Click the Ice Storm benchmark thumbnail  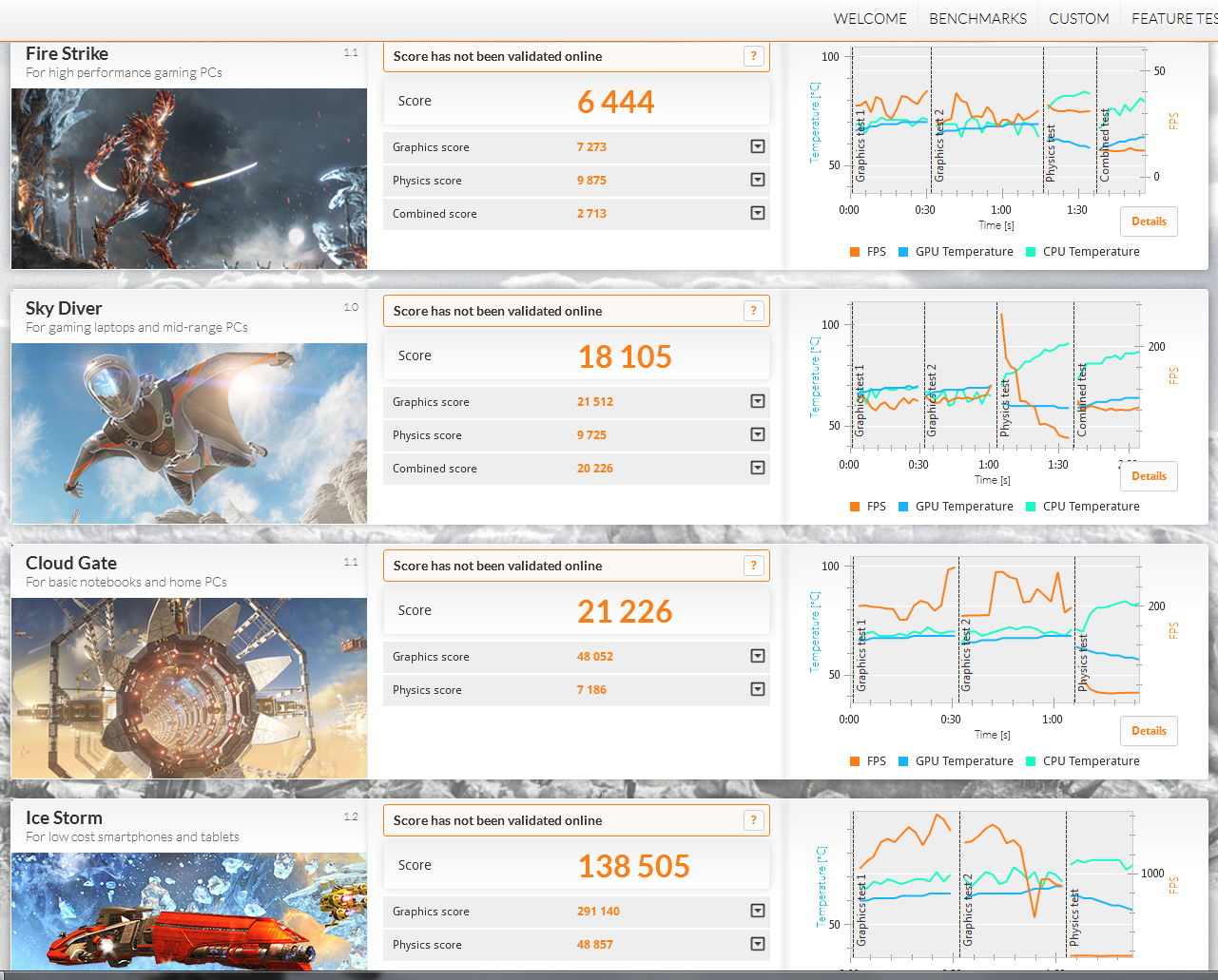click(x=189, y=912)
